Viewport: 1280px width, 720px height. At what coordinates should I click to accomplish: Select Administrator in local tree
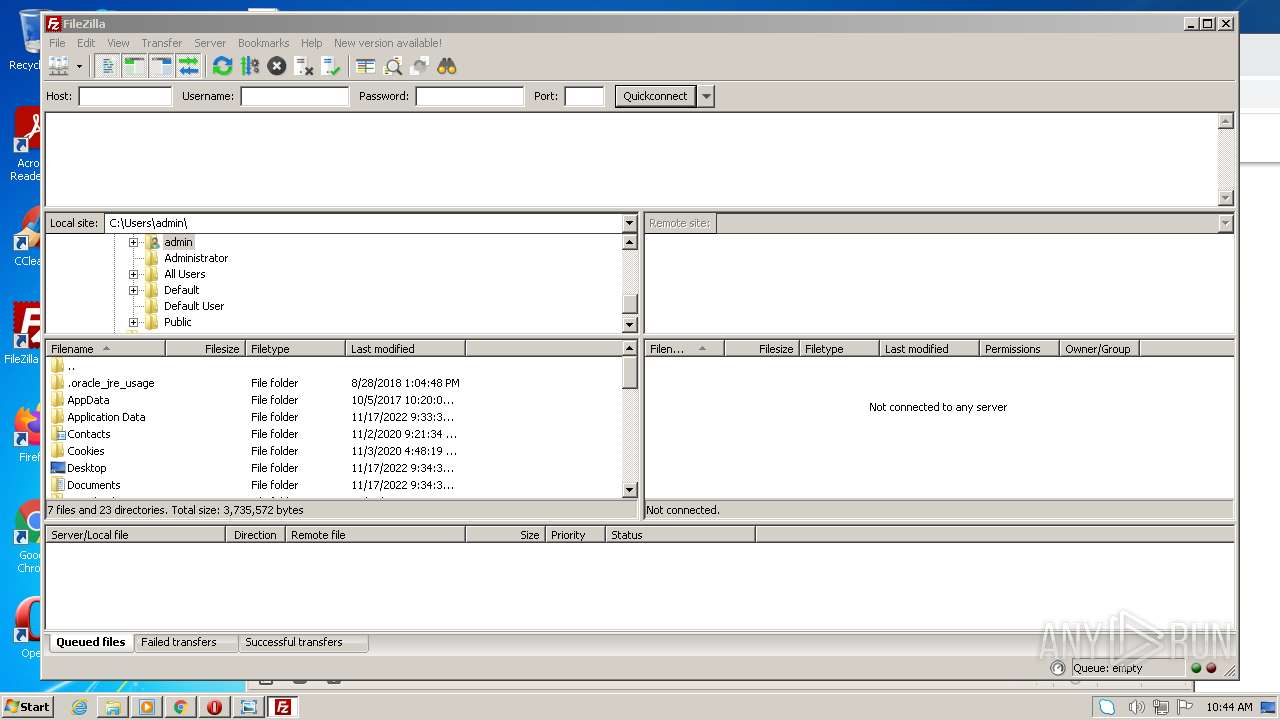196,258
